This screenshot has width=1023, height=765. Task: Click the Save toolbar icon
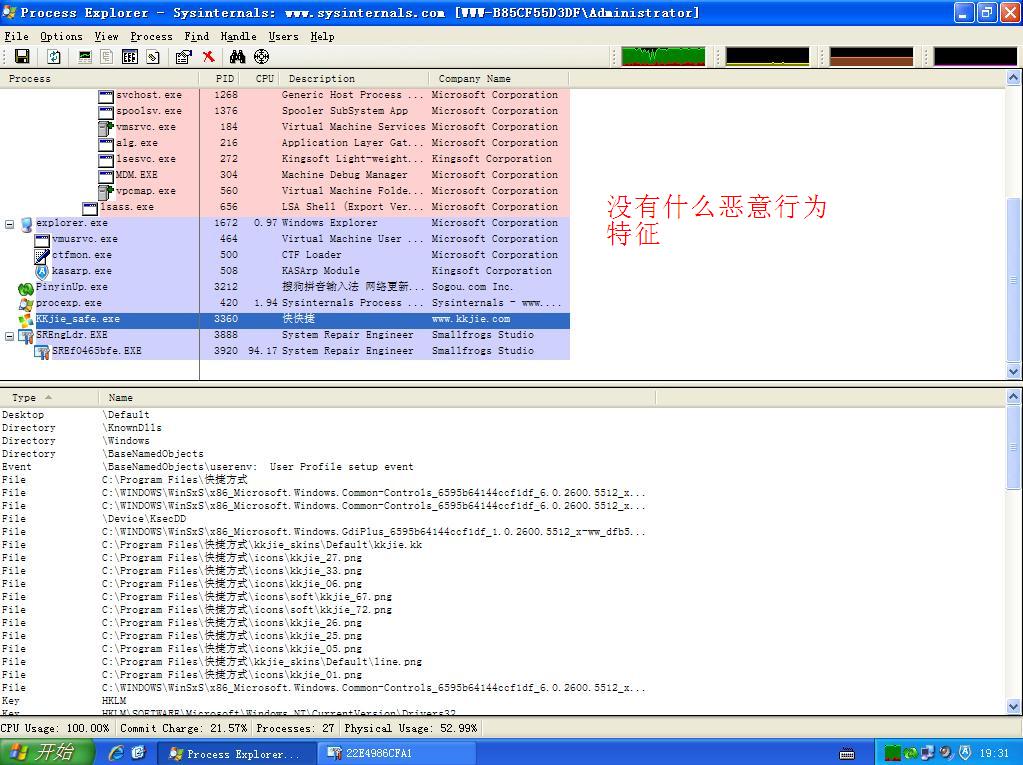[22, 57]
